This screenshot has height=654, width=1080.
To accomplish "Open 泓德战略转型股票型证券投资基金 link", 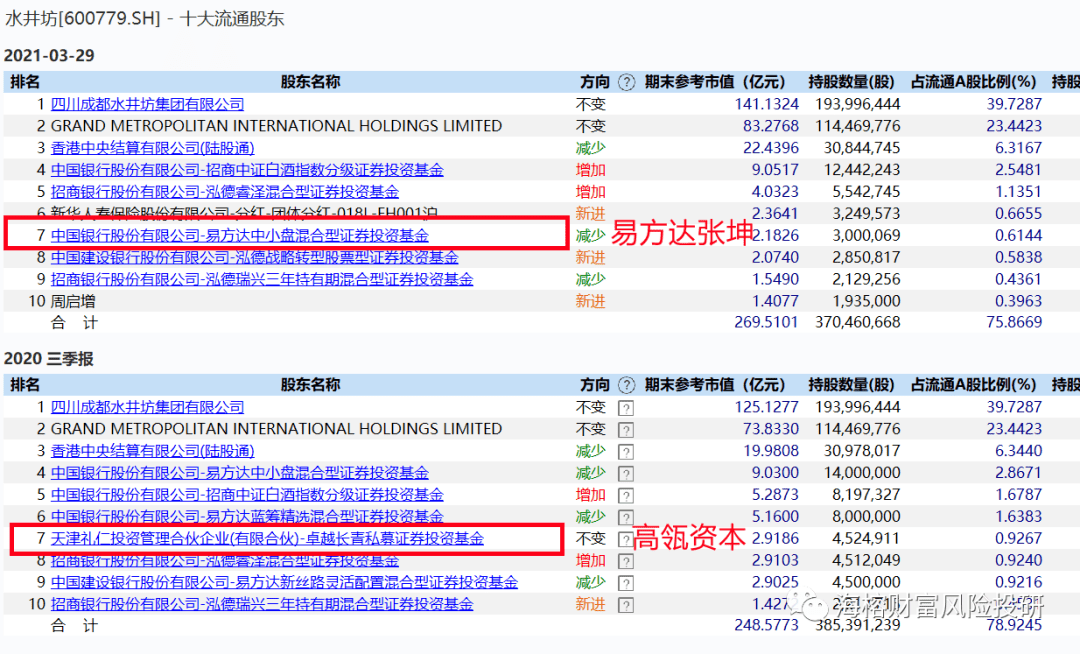I will (x=254, y=257).
